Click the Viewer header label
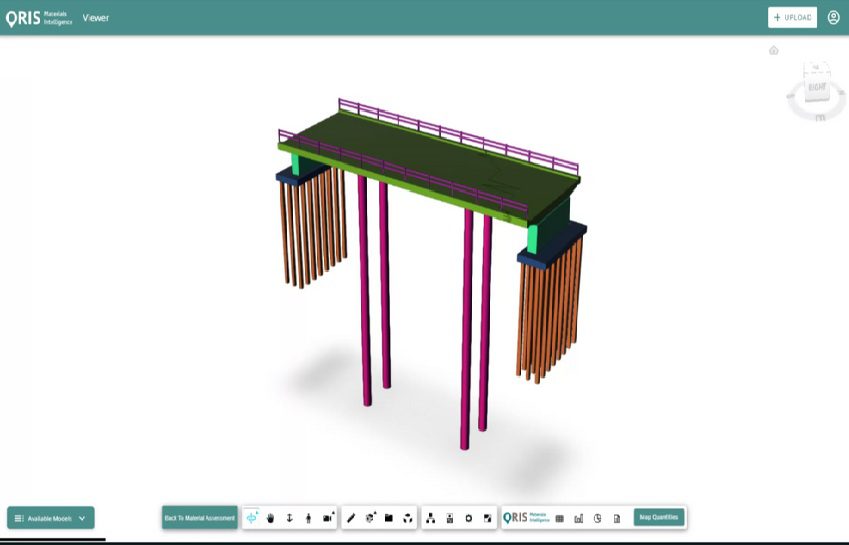Viewport: 849px width, 545px height. tap(96, 18)
